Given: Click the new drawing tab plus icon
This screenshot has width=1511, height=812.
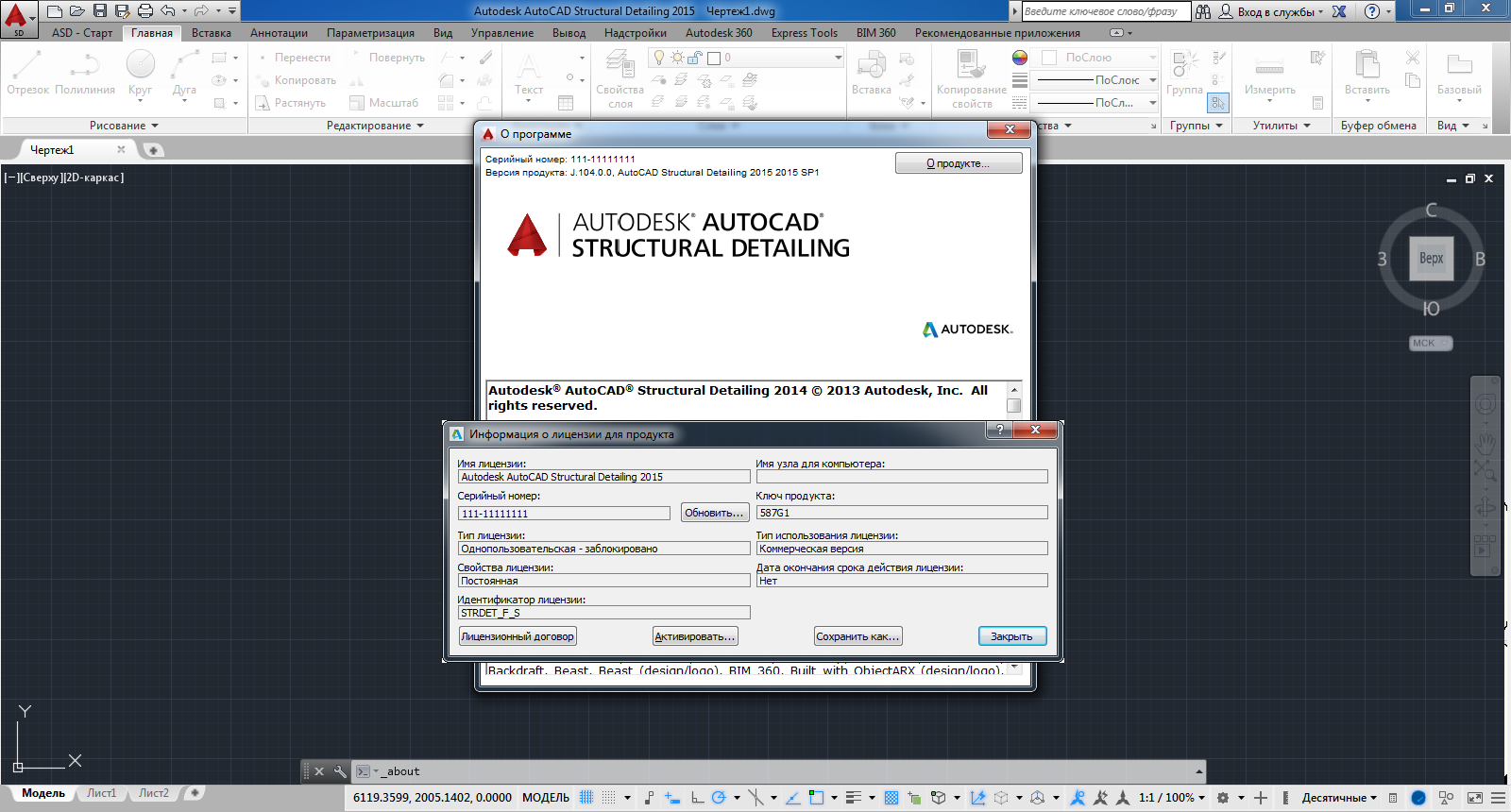Looking at the screenshot, I should [x=152, y=150].
